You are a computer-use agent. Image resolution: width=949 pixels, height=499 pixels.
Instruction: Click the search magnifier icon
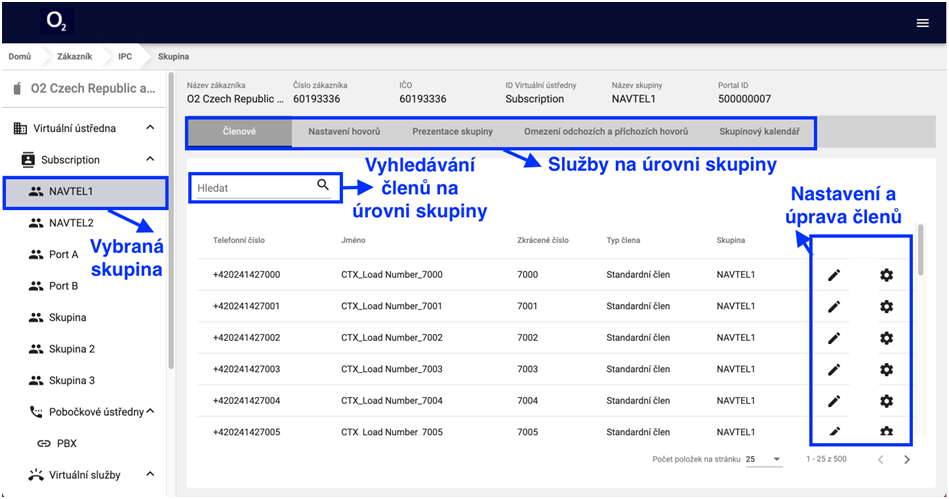tap(323, 185)
